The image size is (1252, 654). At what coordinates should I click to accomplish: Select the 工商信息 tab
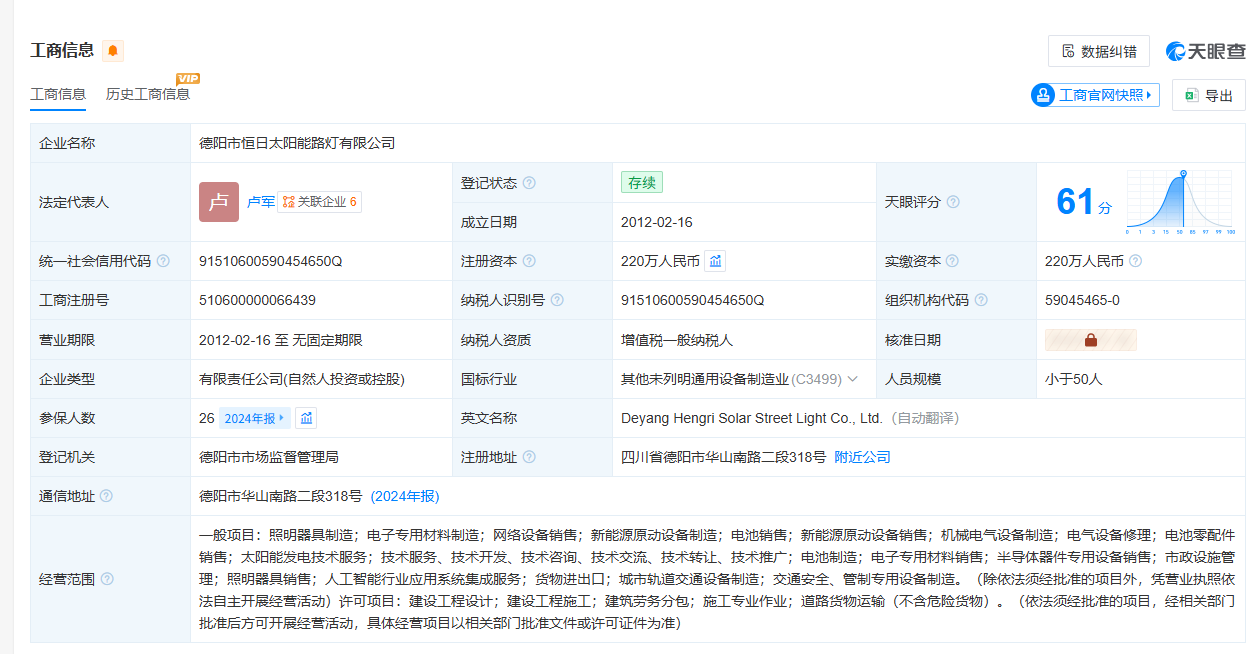58,94
